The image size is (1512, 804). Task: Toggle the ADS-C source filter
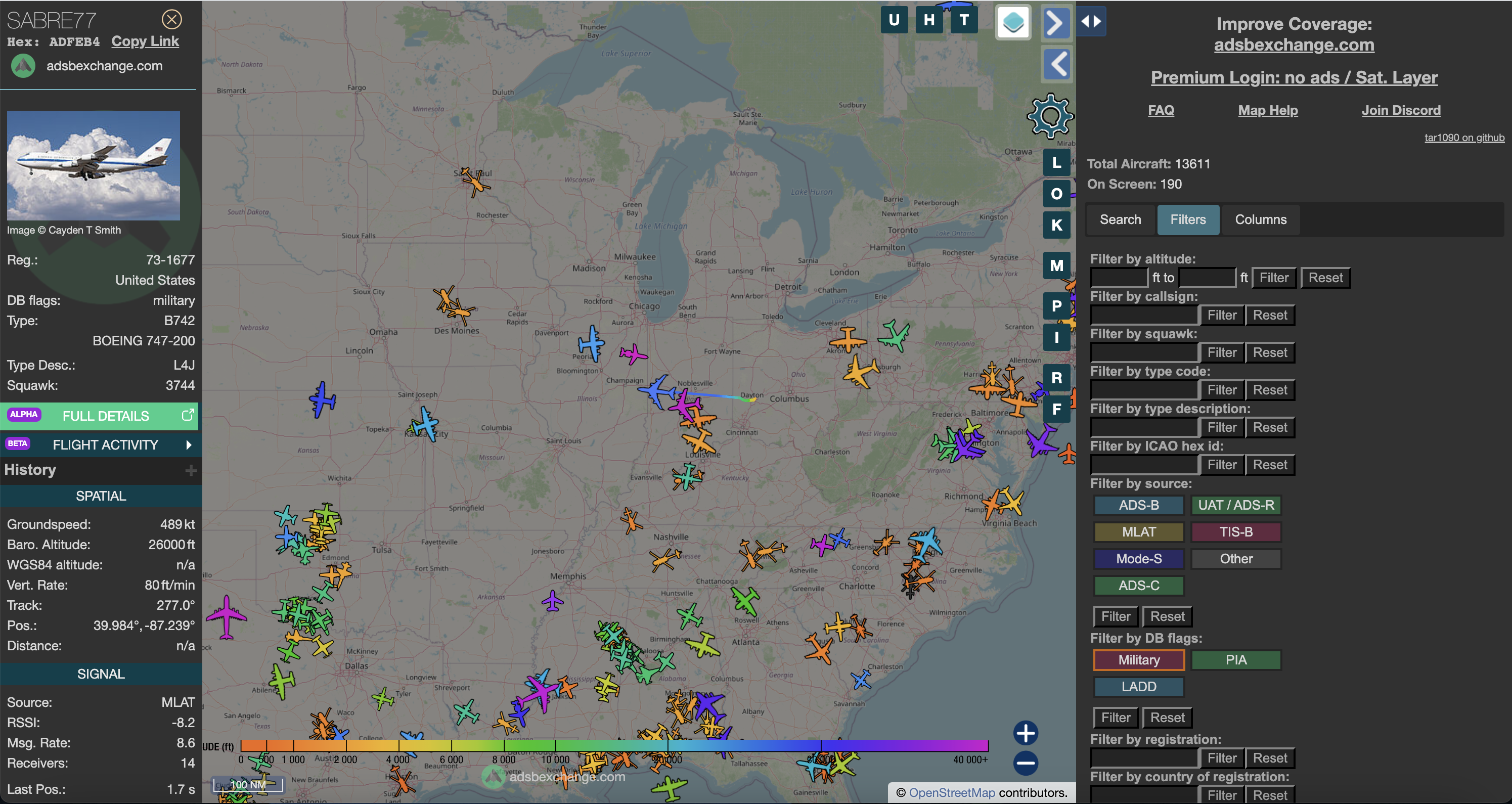point(1139,585)
